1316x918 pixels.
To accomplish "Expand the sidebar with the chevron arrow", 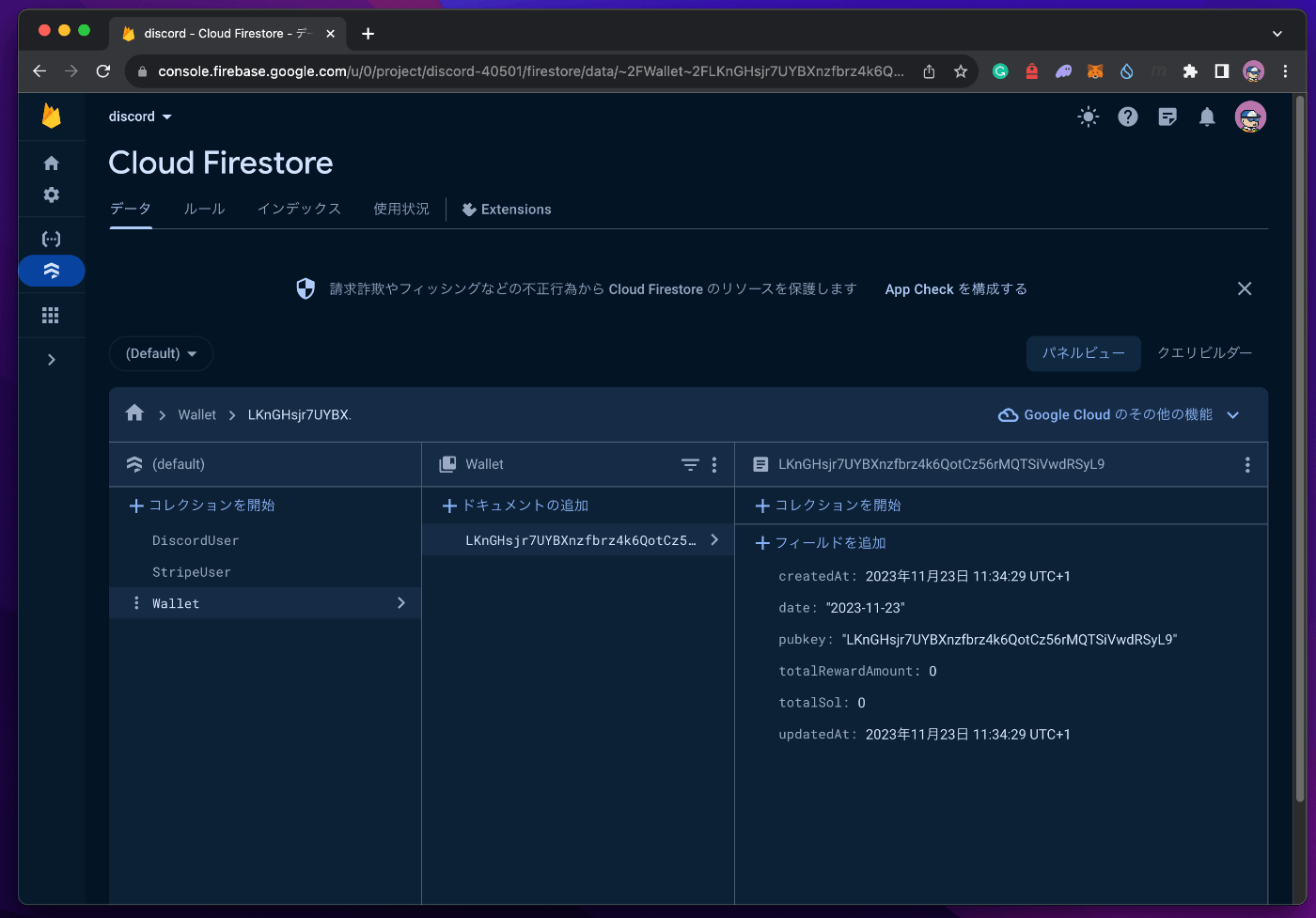I will [x=52, y=359].
